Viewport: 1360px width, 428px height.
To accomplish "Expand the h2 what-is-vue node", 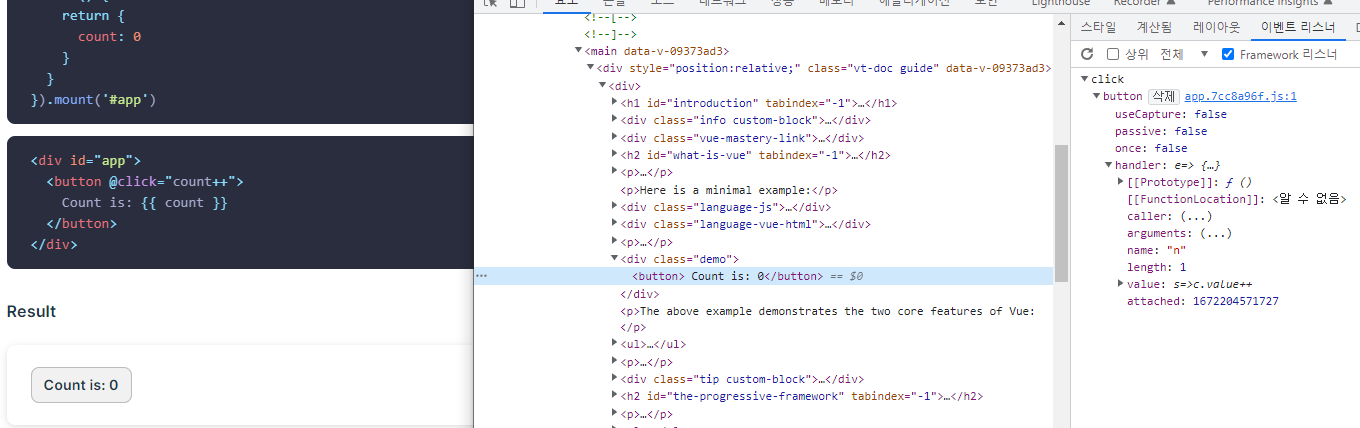I will (x=614, y=155).
